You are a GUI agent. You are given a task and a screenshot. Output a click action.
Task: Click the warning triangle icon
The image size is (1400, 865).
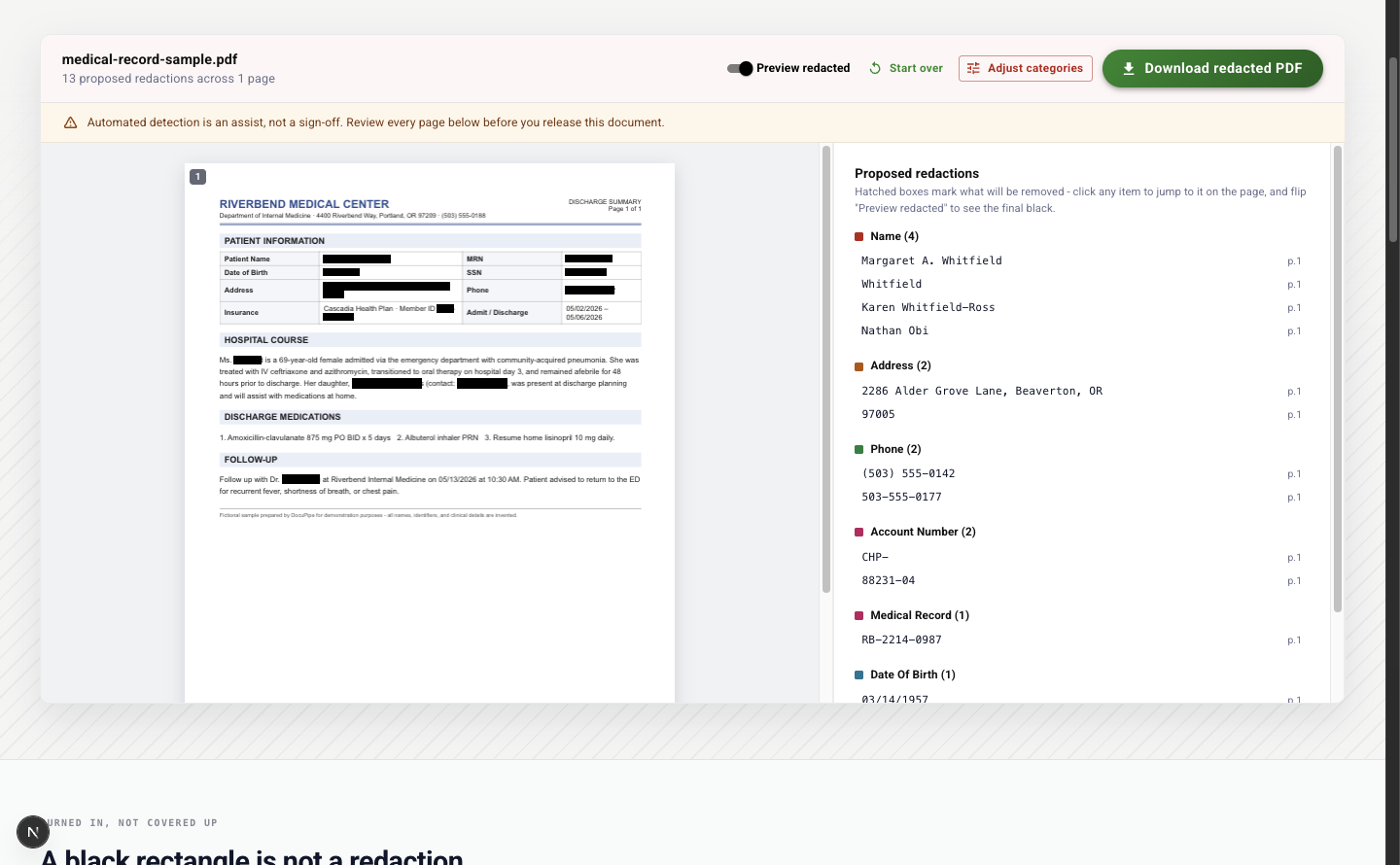70,122
